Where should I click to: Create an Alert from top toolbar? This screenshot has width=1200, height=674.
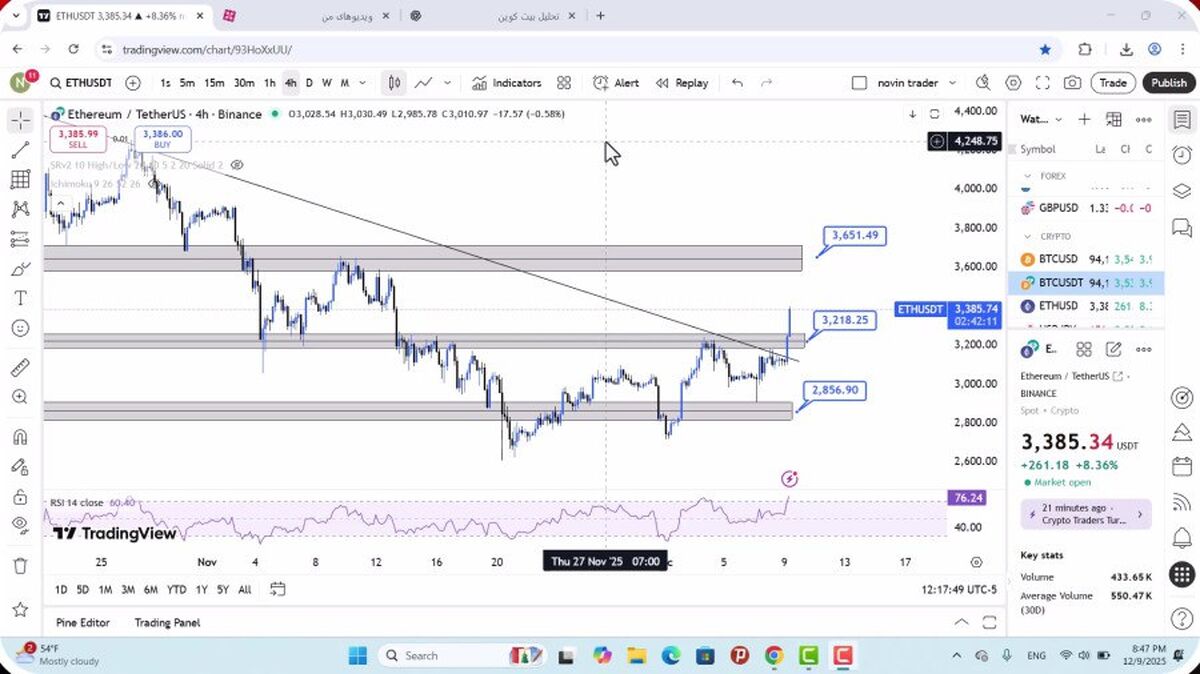616,83
